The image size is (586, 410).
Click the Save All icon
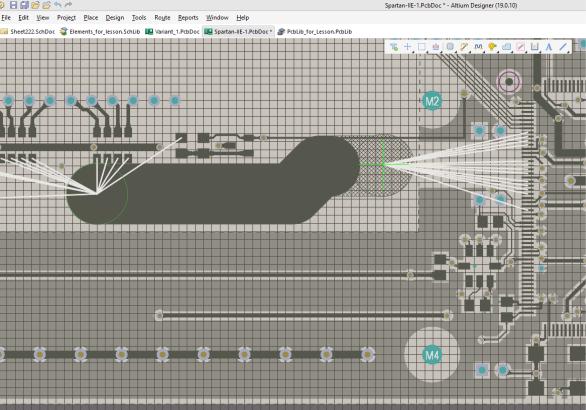[24, 5]
